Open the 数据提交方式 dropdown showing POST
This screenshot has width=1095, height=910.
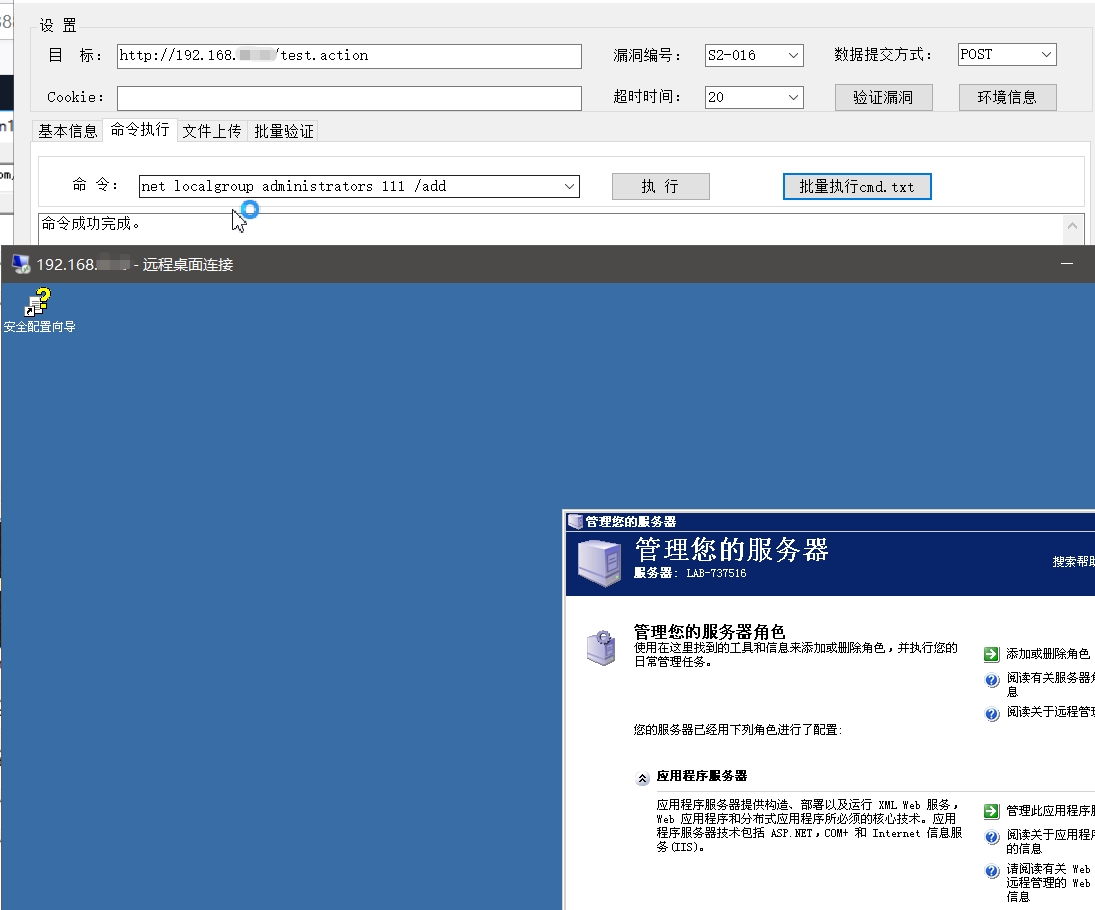(1046, 56)
